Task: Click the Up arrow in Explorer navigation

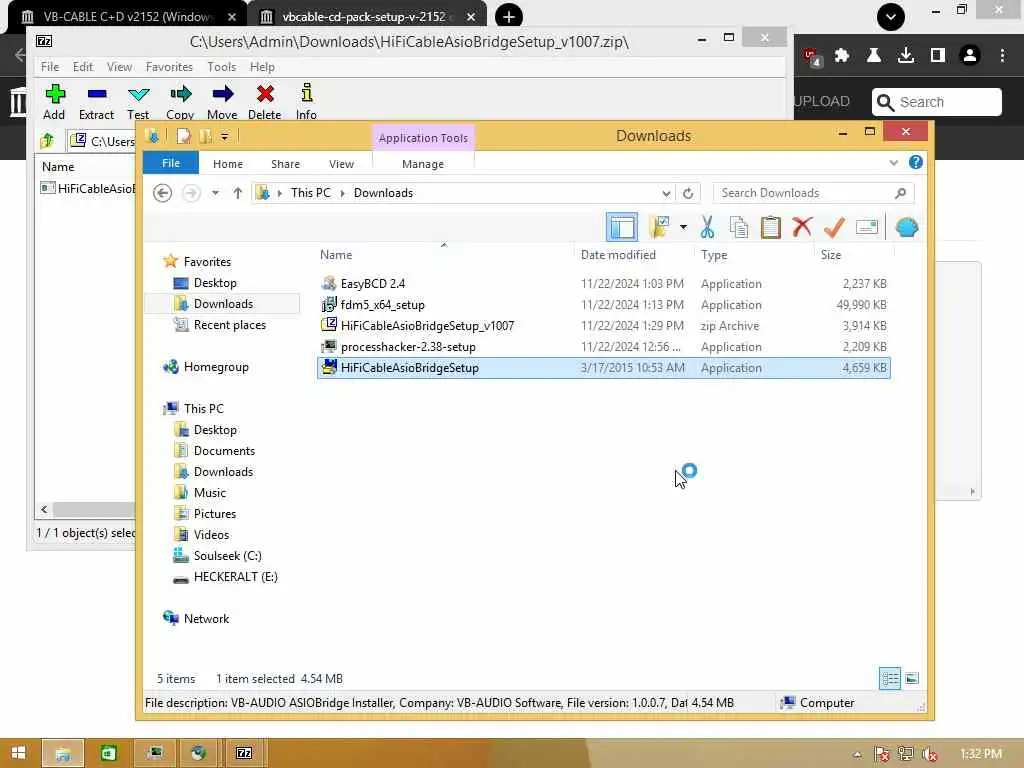Action: 238,193
